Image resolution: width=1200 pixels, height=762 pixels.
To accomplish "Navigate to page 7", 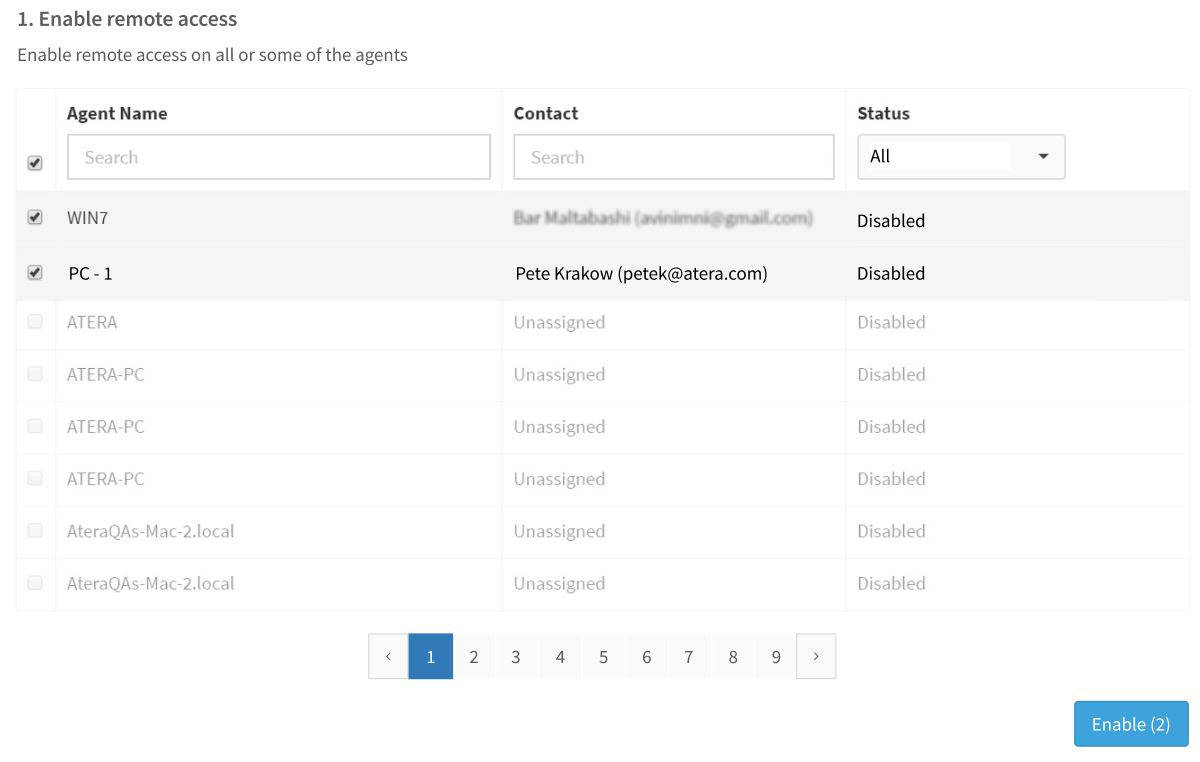I will [689, 657].
